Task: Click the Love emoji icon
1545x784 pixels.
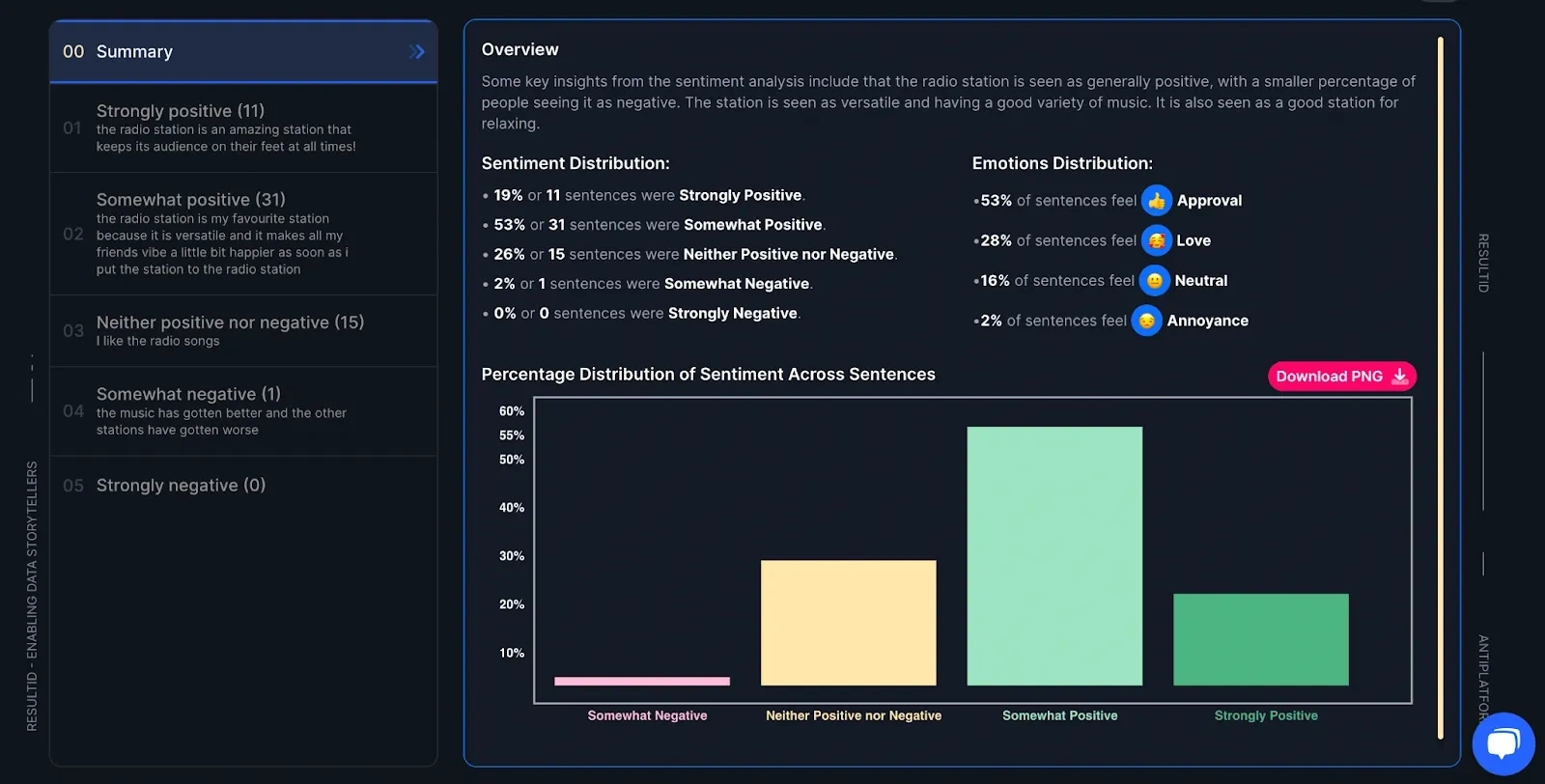Action: [x=1156, y=240]
